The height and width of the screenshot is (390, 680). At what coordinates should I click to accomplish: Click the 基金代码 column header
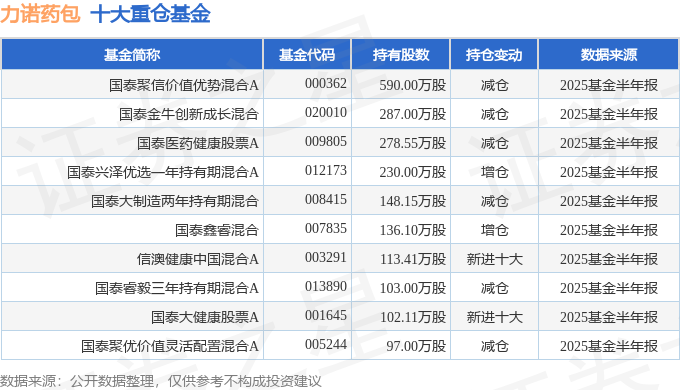point(307,55)
